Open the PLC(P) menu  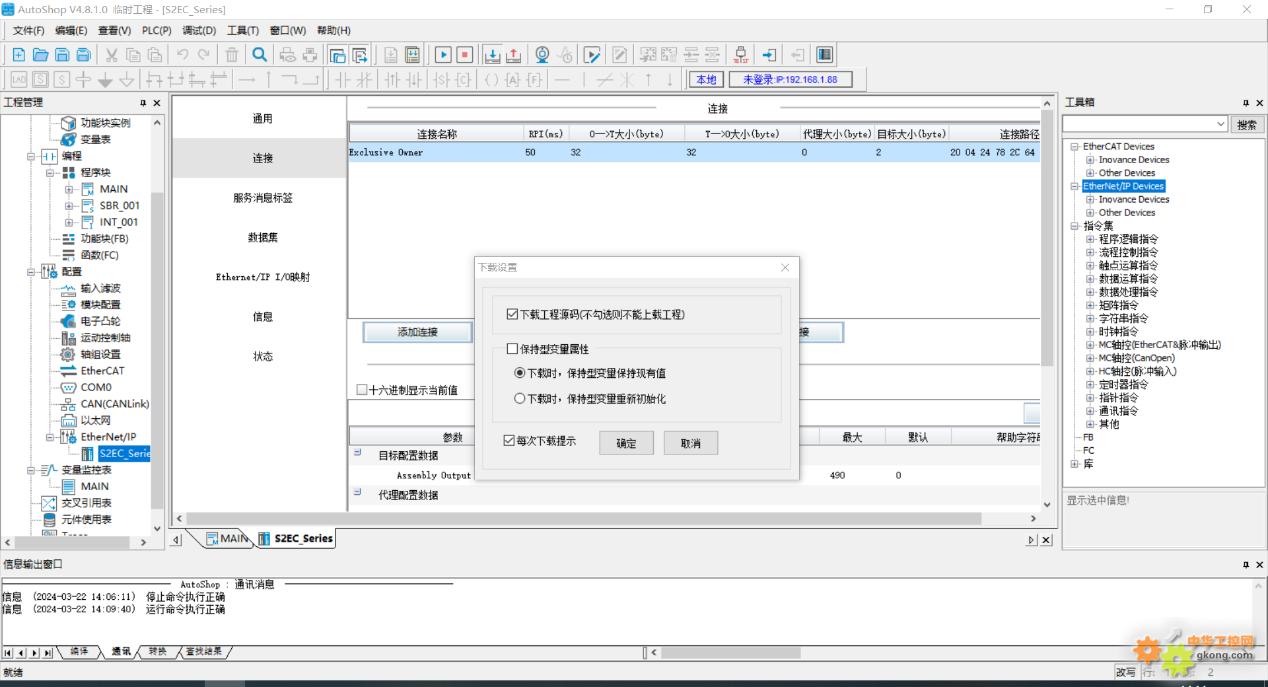tap(157, 31)
